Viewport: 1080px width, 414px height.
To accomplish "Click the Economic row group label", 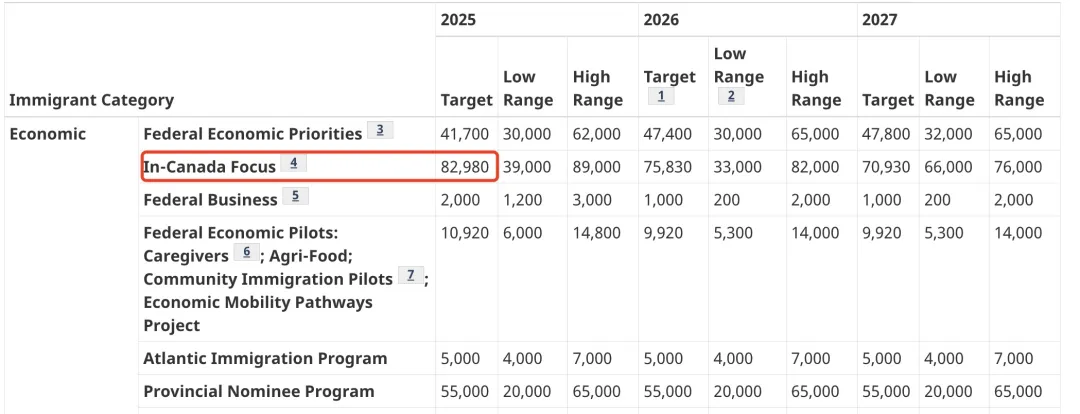I will pyautogui.click(x=47, y=134).
